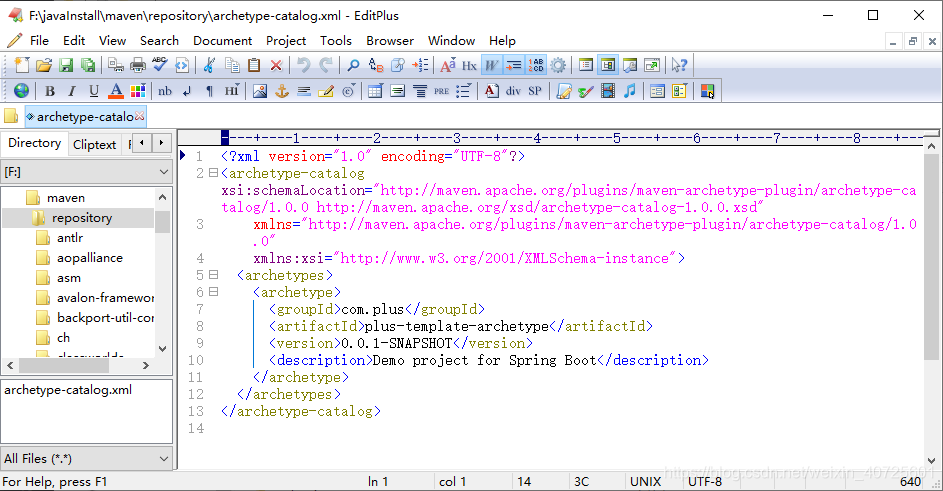Open the drive selector [F:] dropdown
The image size is (943, 491).
[x=87, y=172]
